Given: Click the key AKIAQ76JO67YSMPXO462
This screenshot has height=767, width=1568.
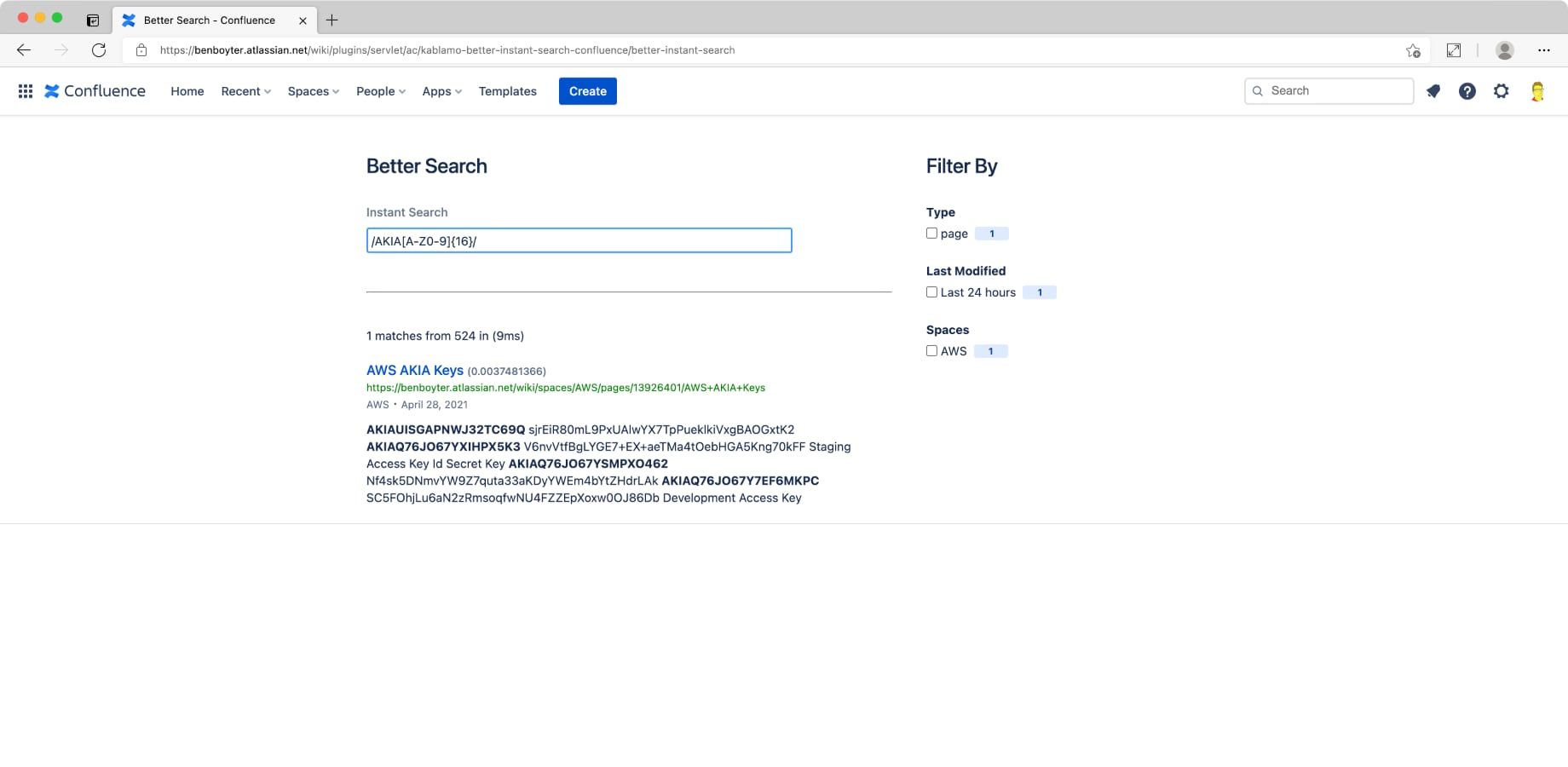Looking at the screenshot, I should pyautogui.click(x=588, y=464).
